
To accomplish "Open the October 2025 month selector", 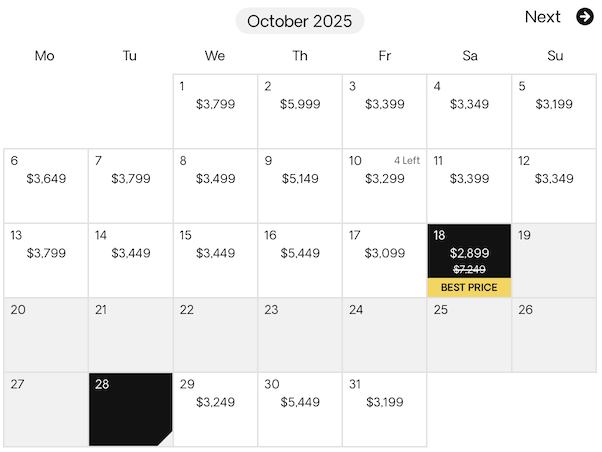I will coord(299,21).
